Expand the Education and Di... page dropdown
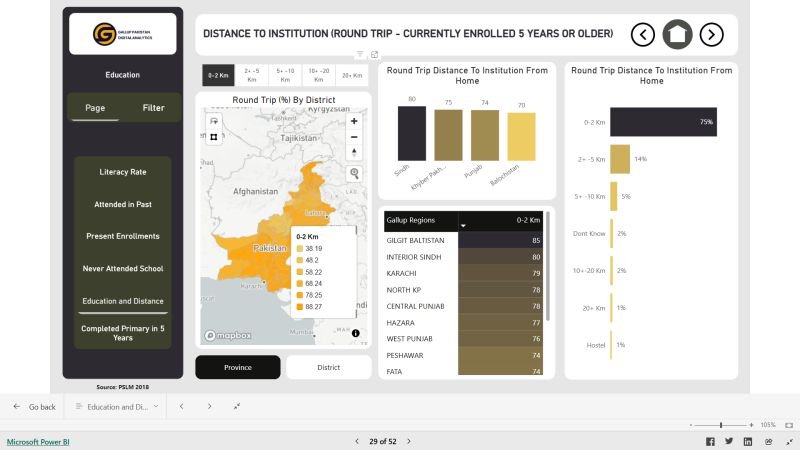This screenshot has width=800, height=450. pos(156,407)
